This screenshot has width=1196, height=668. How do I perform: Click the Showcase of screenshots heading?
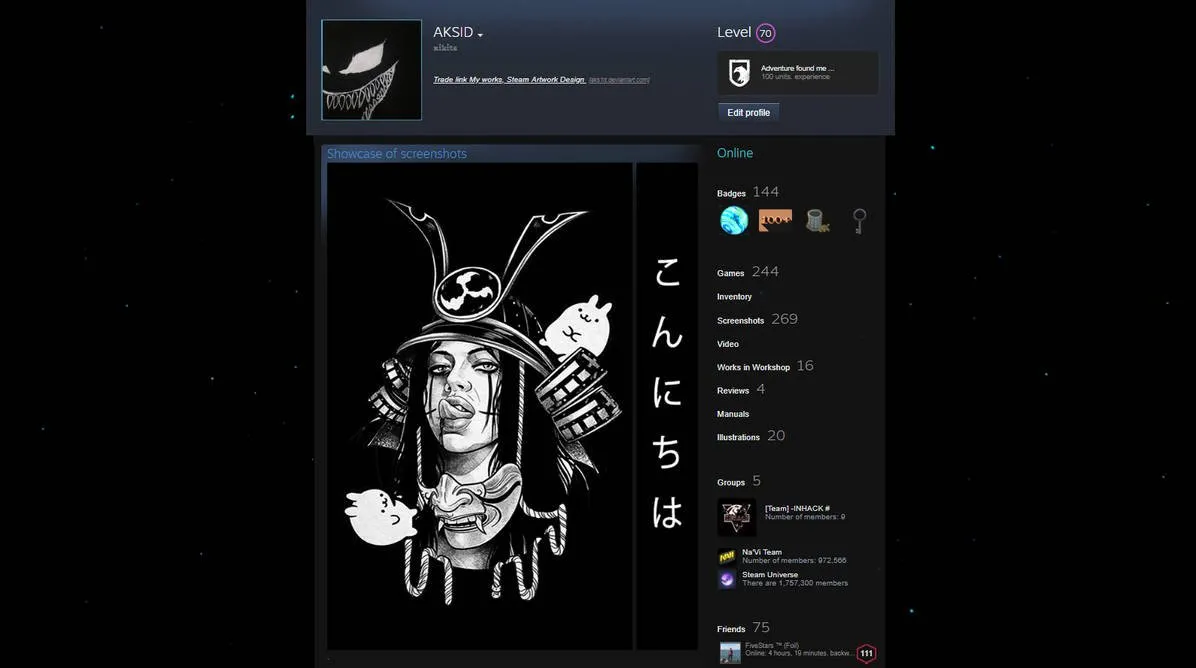click(397, 154)
